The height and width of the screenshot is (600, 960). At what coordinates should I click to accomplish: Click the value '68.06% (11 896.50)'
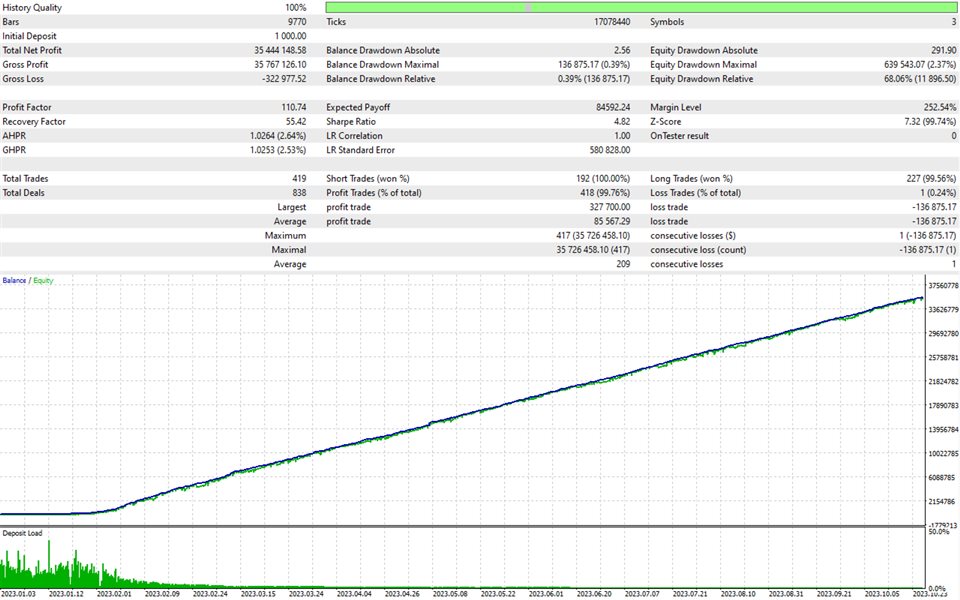[920, 78]
